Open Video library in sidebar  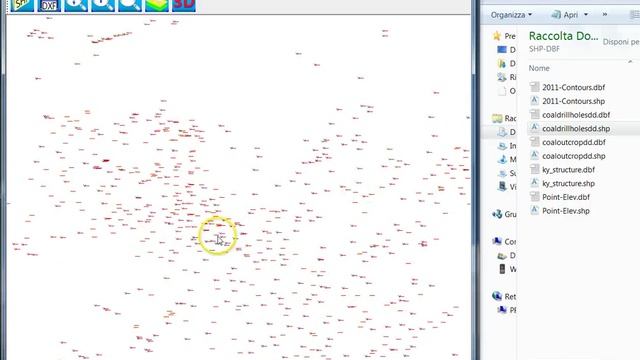(x=507, y=187)
